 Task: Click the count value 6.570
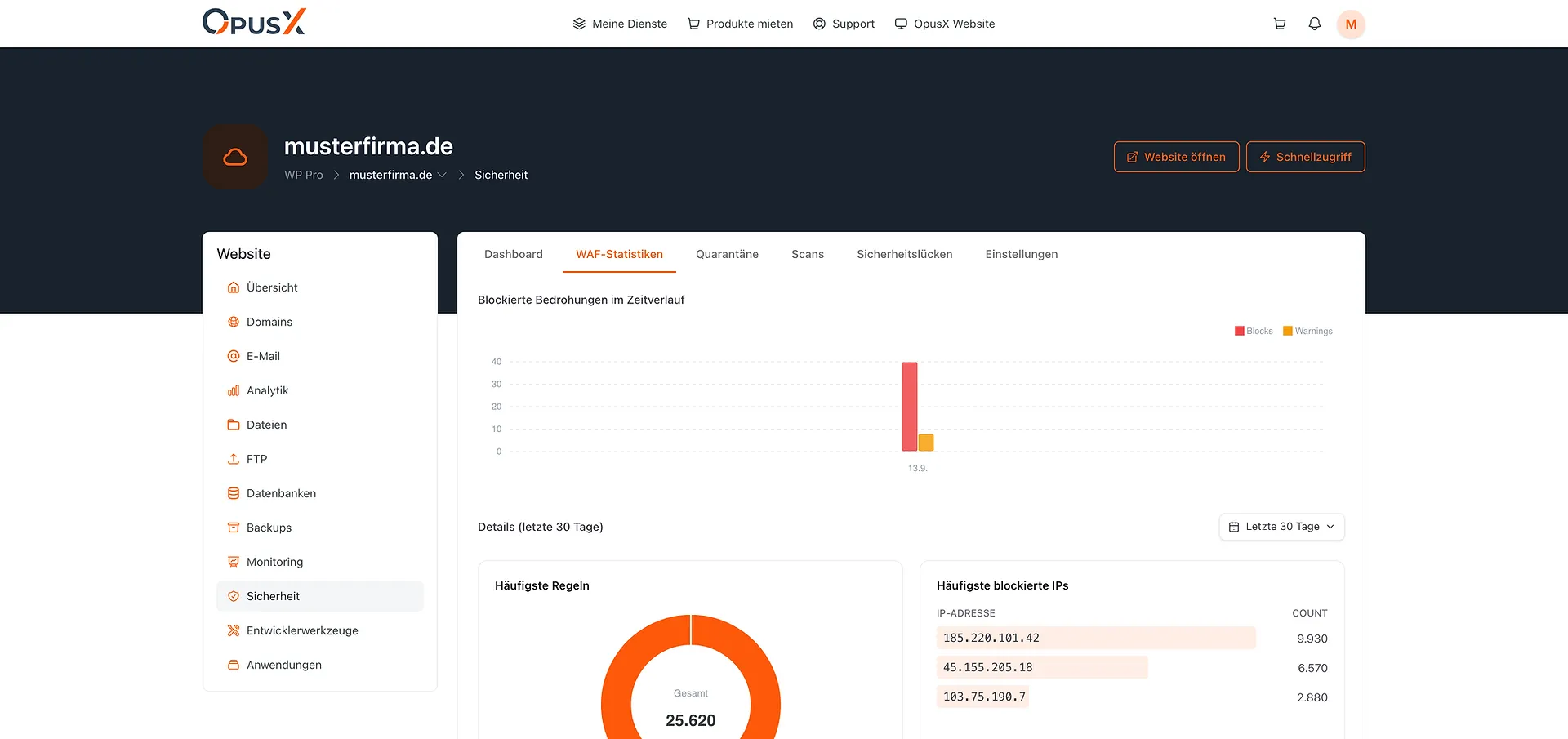pos(1312,668)
